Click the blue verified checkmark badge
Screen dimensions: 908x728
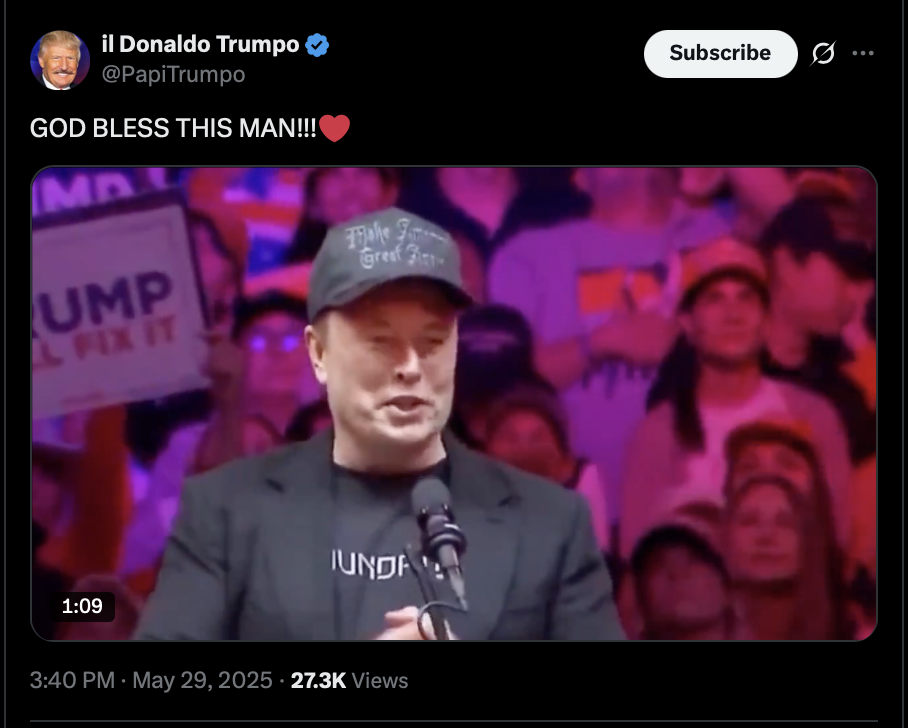(317, 45)
